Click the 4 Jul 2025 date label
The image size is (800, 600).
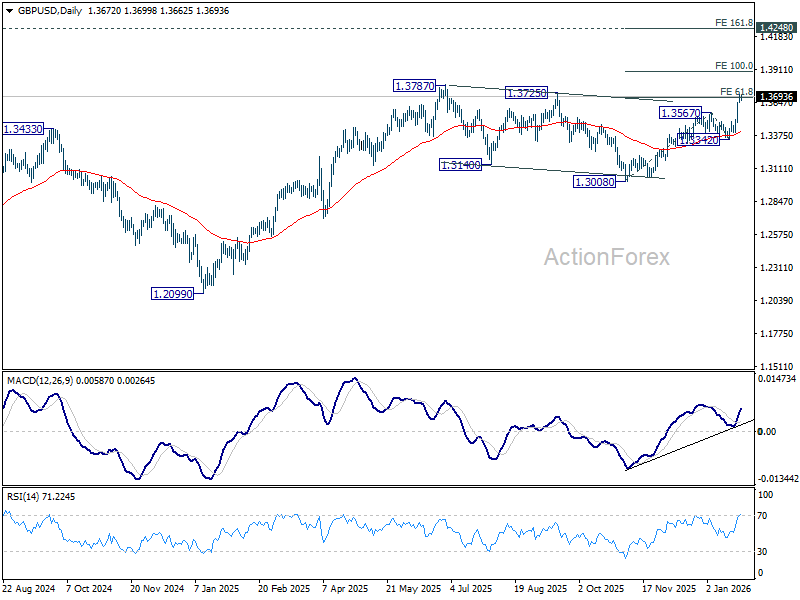tap(471, 588)
